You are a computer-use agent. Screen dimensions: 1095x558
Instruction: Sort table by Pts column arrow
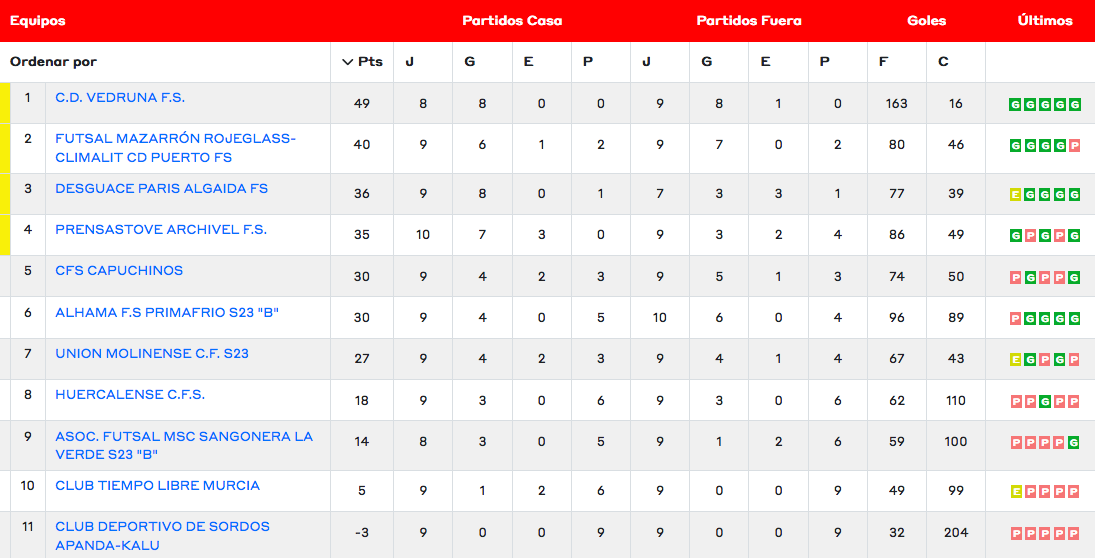347,62
